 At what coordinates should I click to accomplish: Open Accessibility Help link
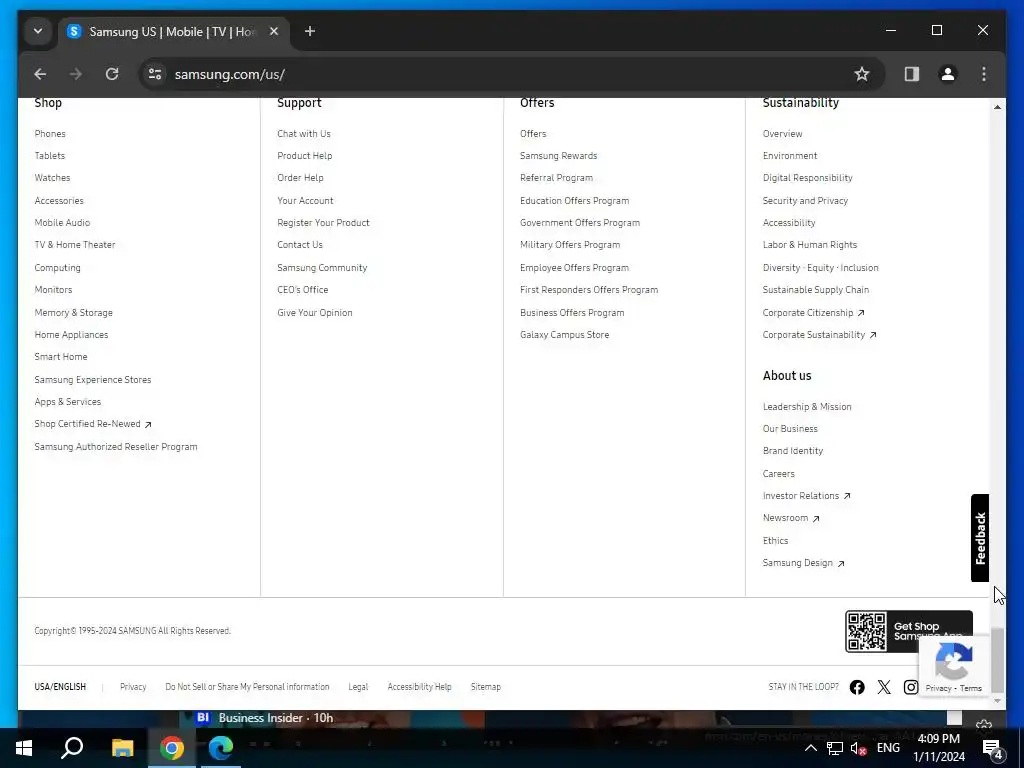click(419, 687)
